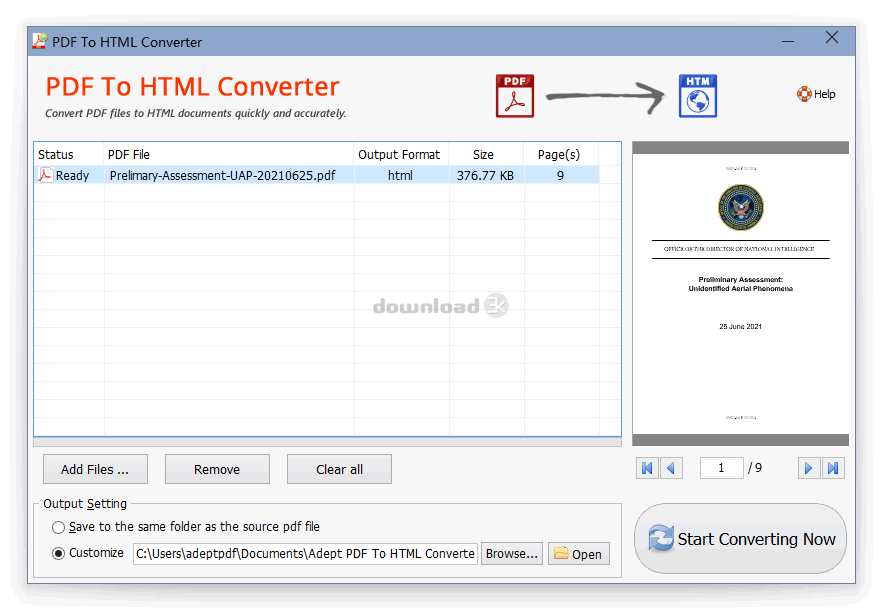Select the Customize output radio button
This screenshot has height=610, width=882.
click(x=58, y=554)
